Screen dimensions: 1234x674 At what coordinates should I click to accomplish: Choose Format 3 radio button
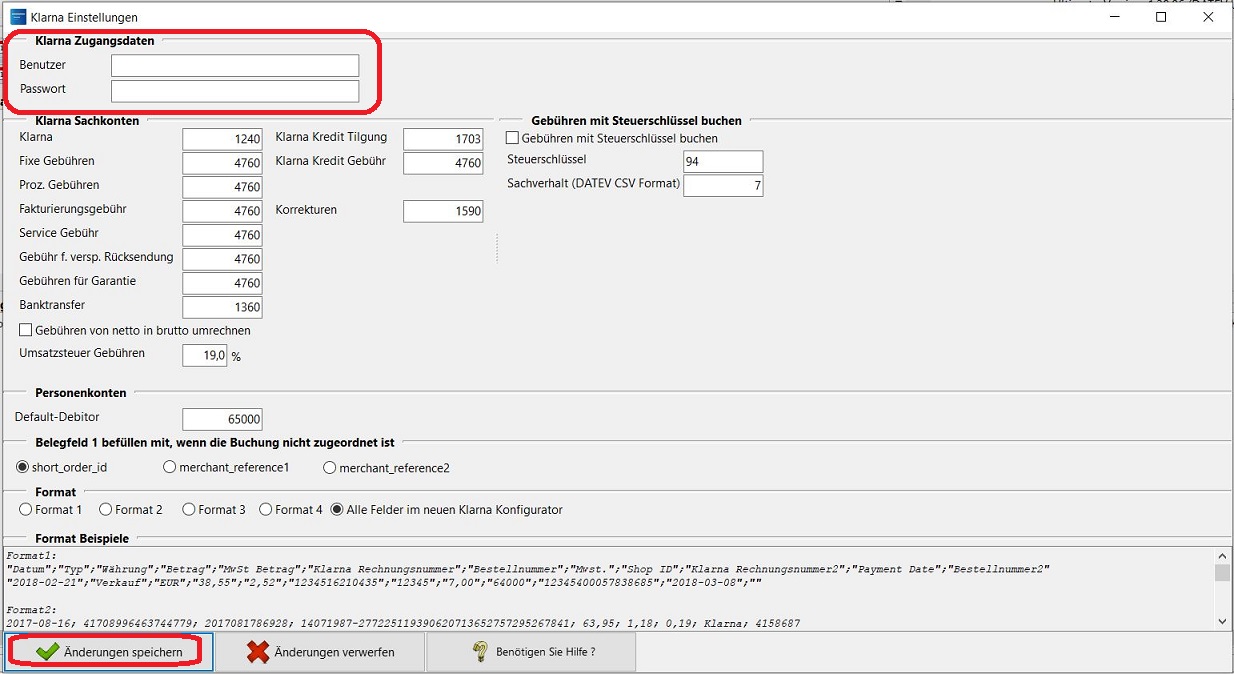click(x=189, y=509)
